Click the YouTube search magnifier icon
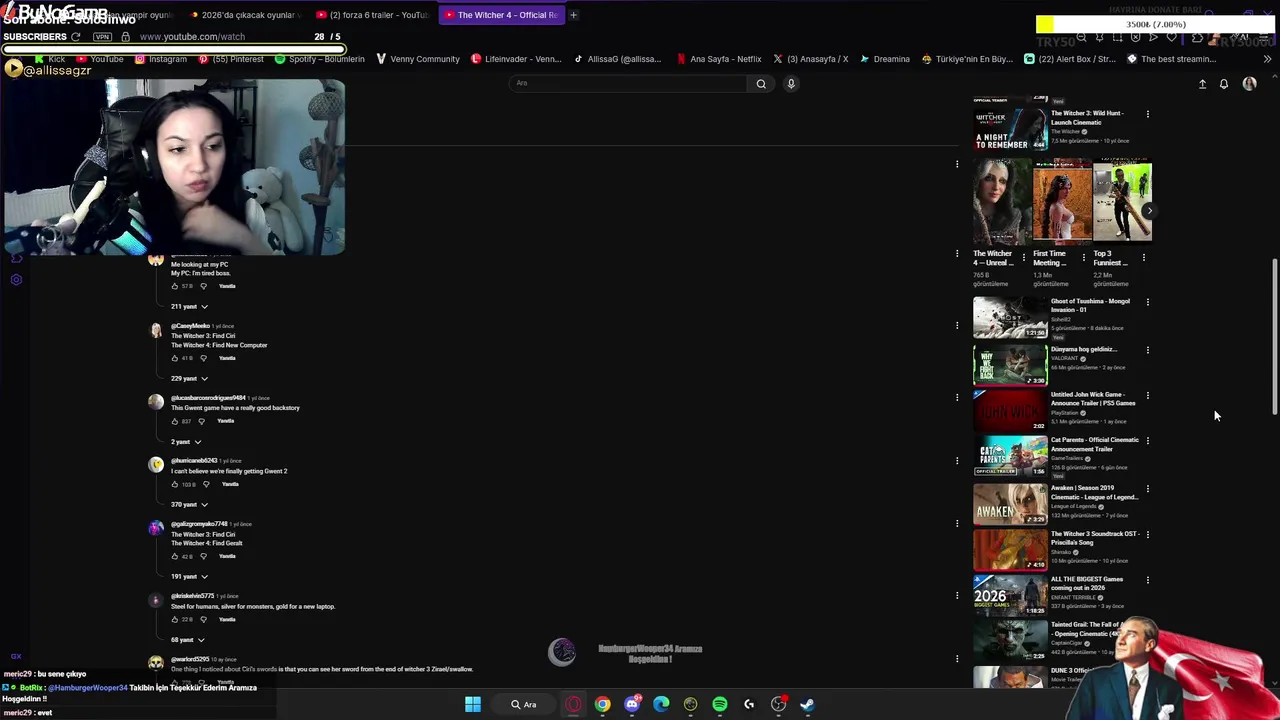1280x720 pixels. coord(761,84)
